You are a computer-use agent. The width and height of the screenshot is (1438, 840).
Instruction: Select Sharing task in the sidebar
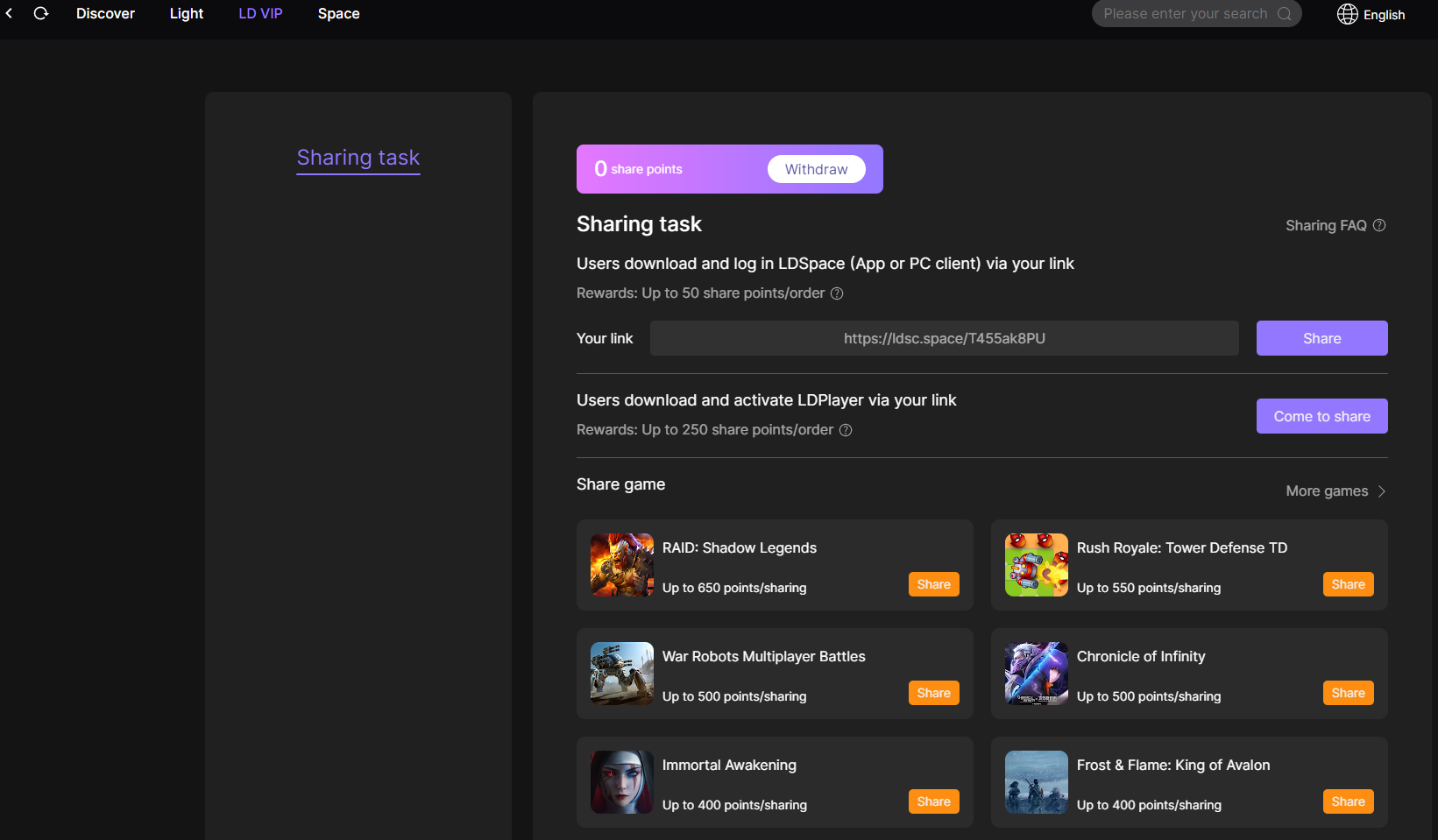click(358, 158)
